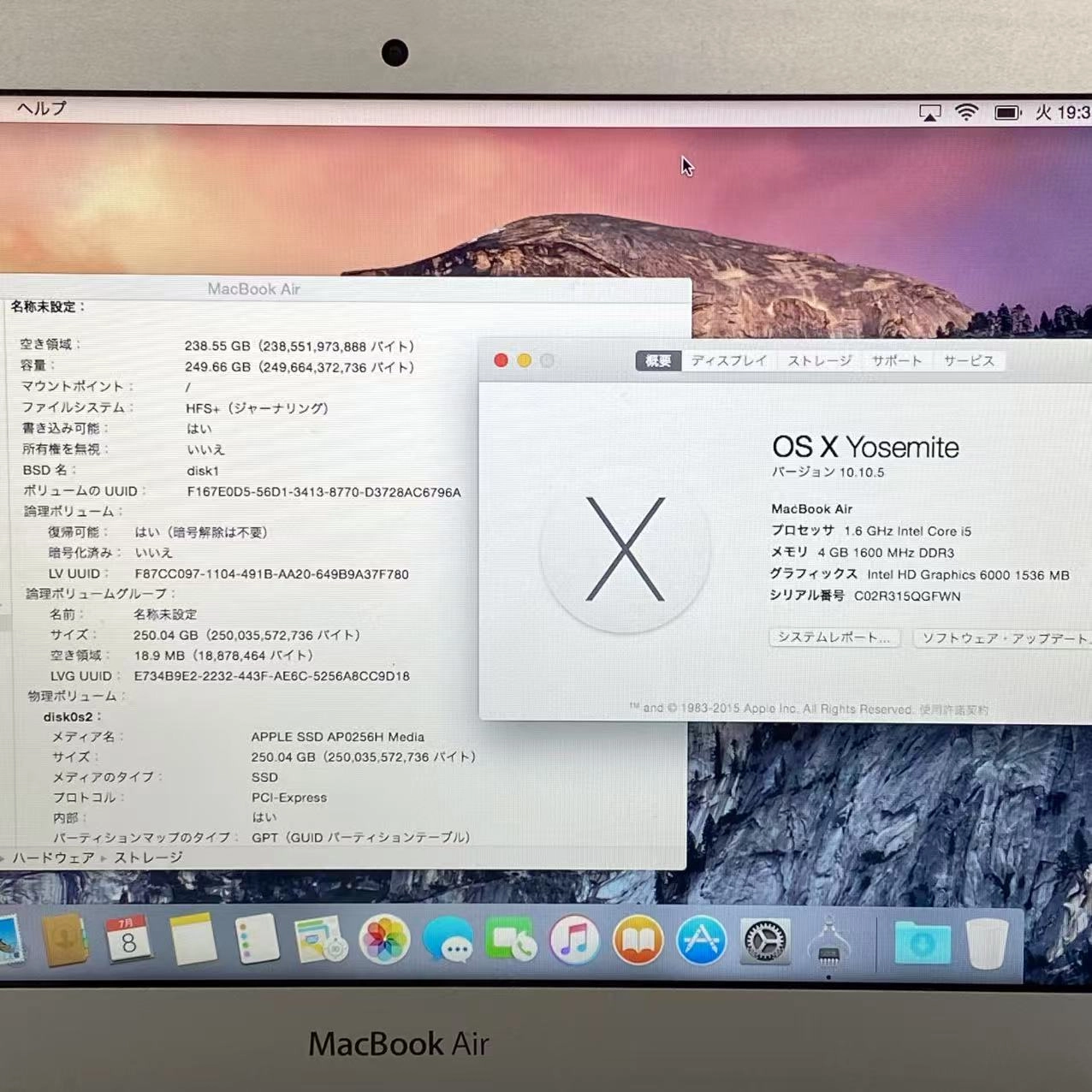Switch to the サポート tab
The image size is (1092, 1092).
click(896, 360)
